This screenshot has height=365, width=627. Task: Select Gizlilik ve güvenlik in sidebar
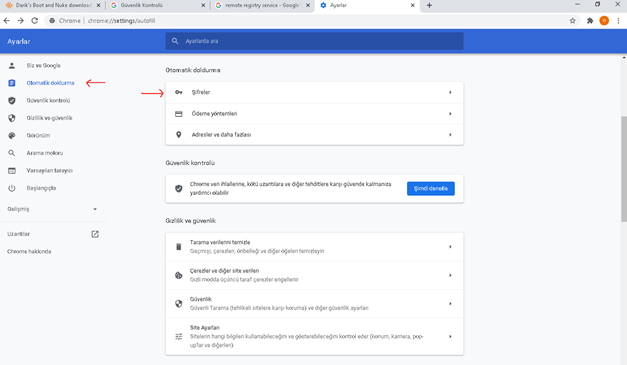(49, 118)
